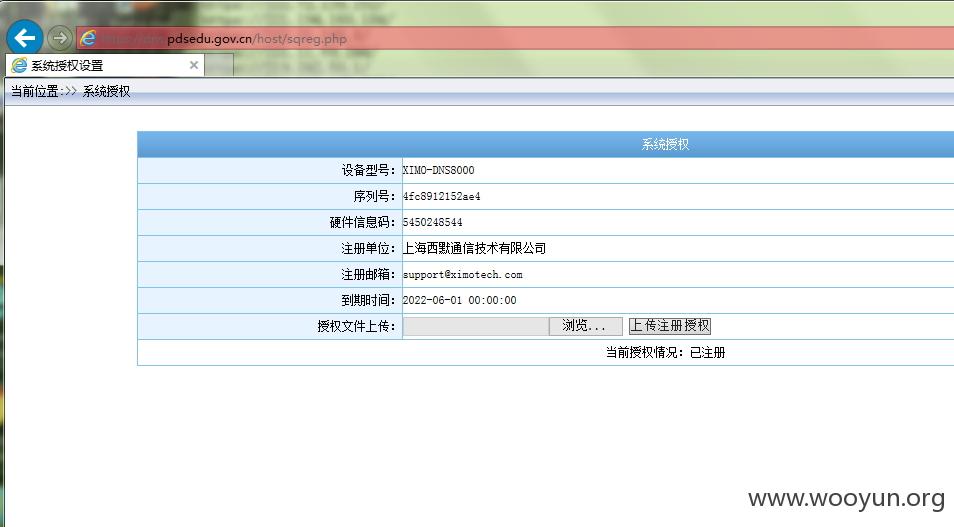Select serial number 4fc8912152ae4

441,197
